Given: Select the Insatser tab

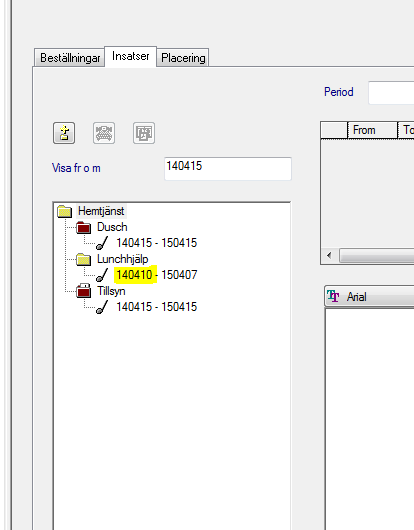Looking at the screenshot, I should [130, 56].
